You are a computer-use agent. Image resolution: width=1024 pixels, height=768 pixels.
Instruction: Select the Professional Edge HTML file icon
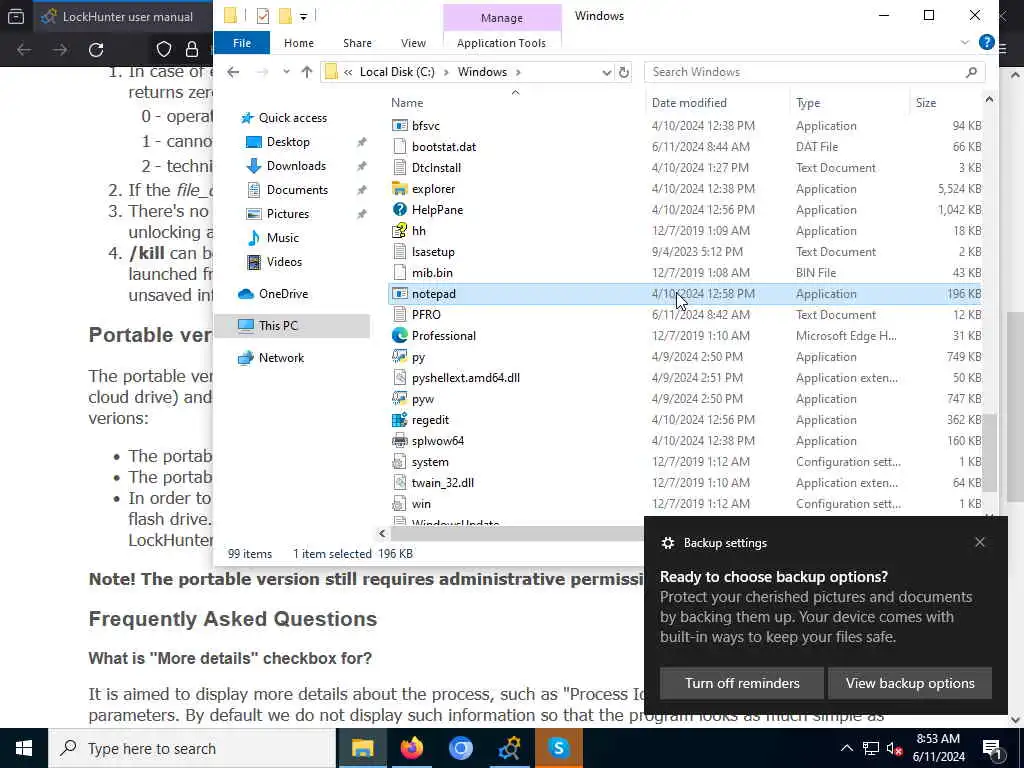[400, 336]
